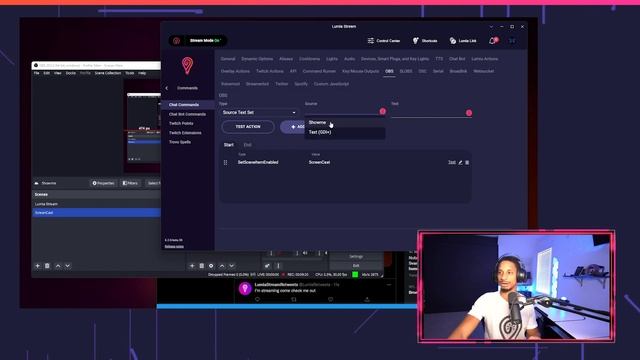The width and height of the screenshot is (640, 360).
Task: Open the Release notes link
Action: pyautogui.click(x=174, y=247)
